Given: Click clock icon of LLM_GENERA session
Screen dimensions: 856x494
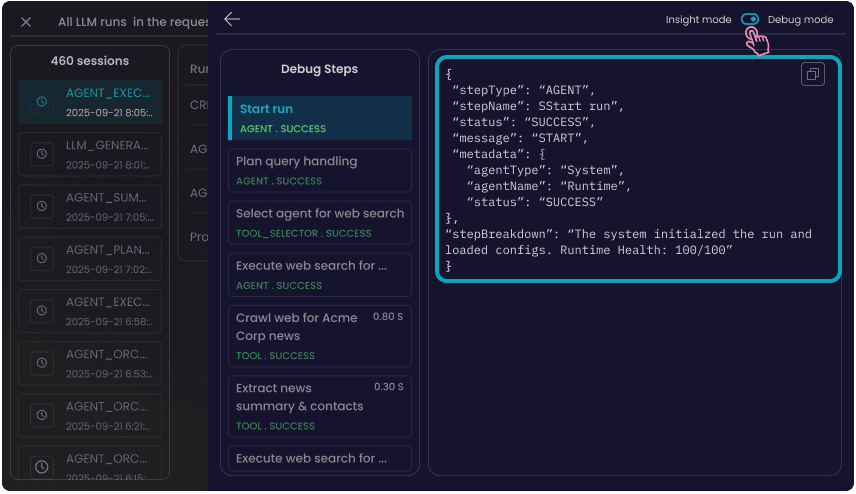Looking at the screenshot, I should pyautogui.click(x=41, y=154).
